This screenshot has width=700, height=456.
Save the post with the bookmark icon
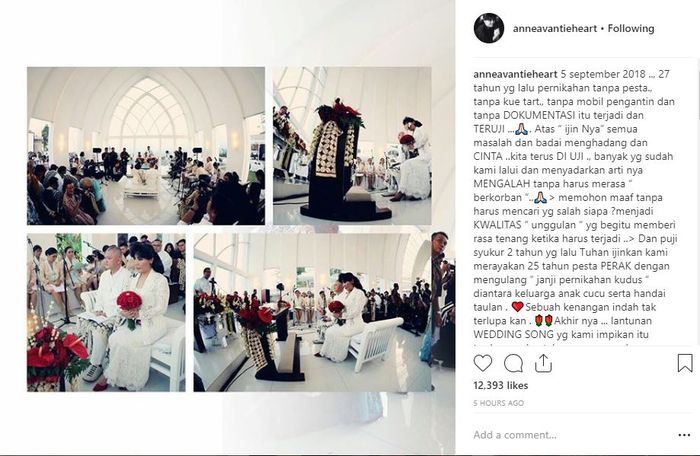coord(685,363)
